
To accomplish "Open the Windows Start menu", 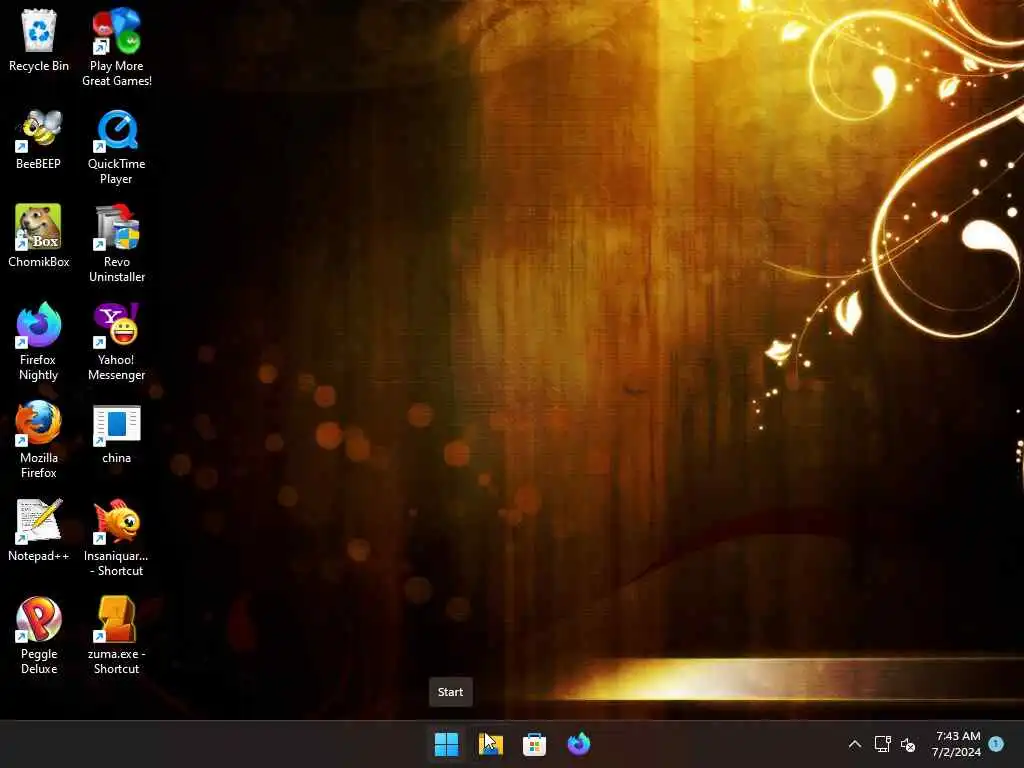I will [x=447, y=744].
